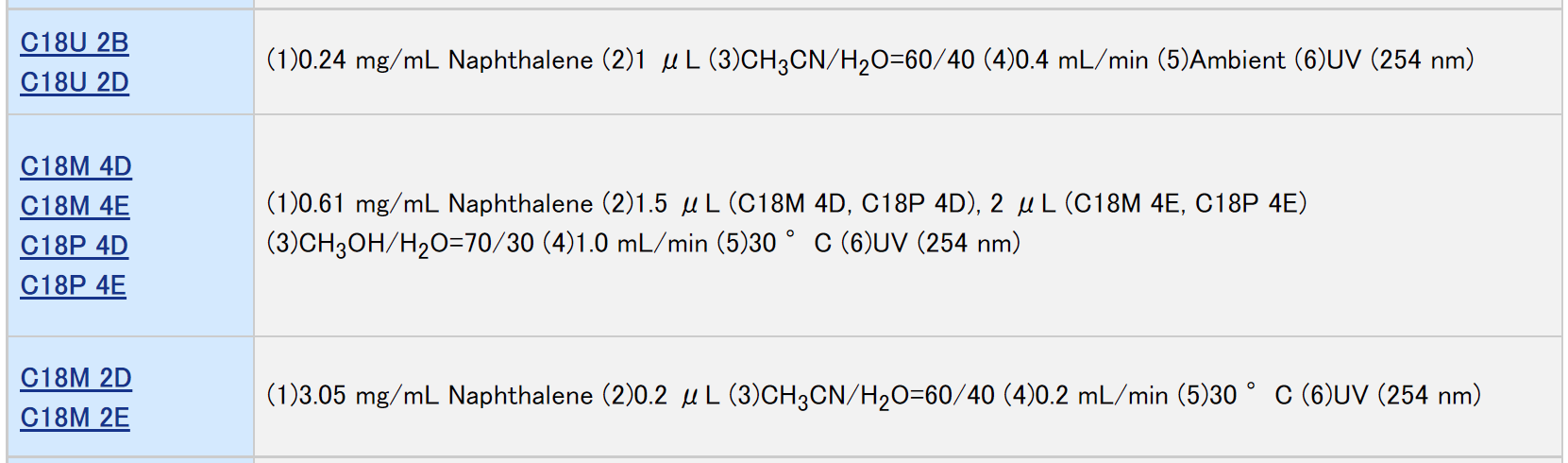Click the C18M 4E link
The image size is (1568, 463).
(x=75, y=206)
